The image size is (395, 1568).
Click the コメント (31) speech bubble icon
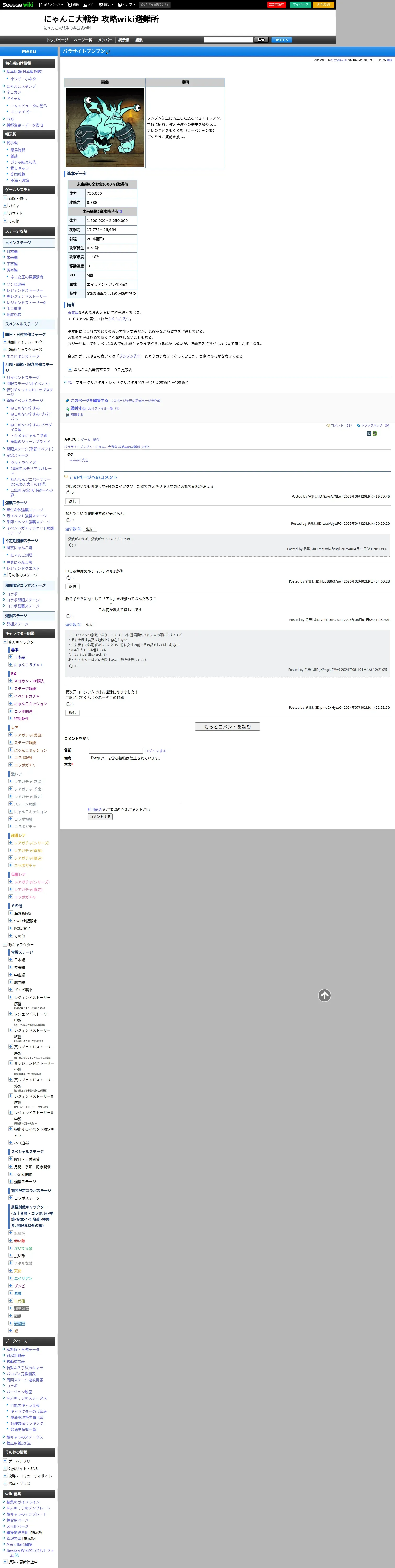click(328, 425)
